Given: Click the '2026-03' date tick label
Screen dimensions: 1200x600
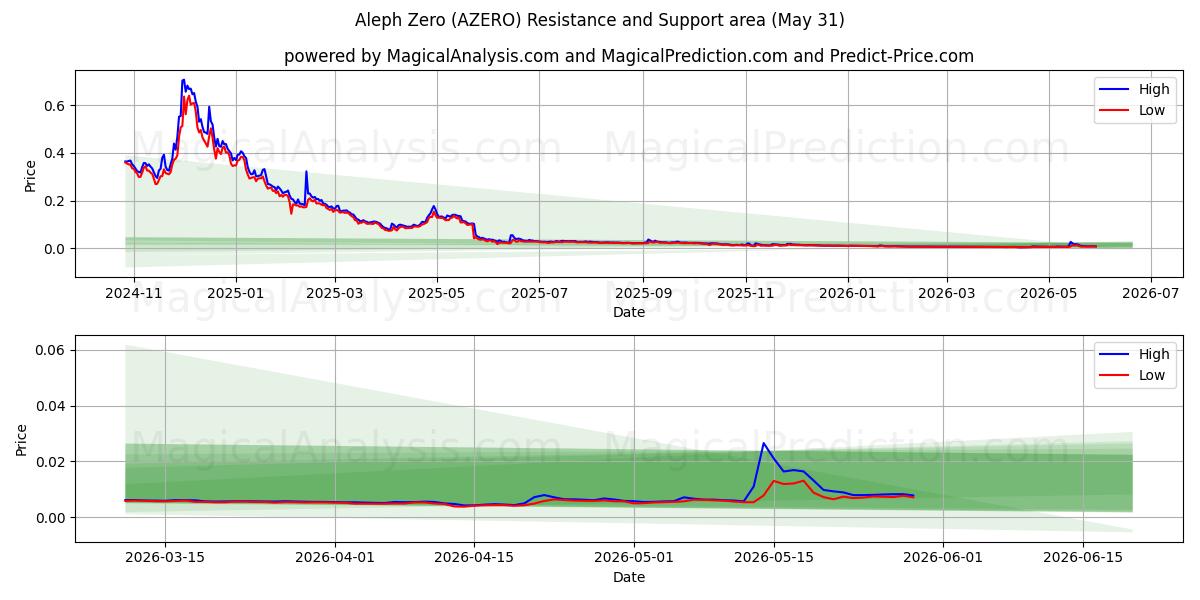Looking at the screenshot, I should (x=947, y=293).
